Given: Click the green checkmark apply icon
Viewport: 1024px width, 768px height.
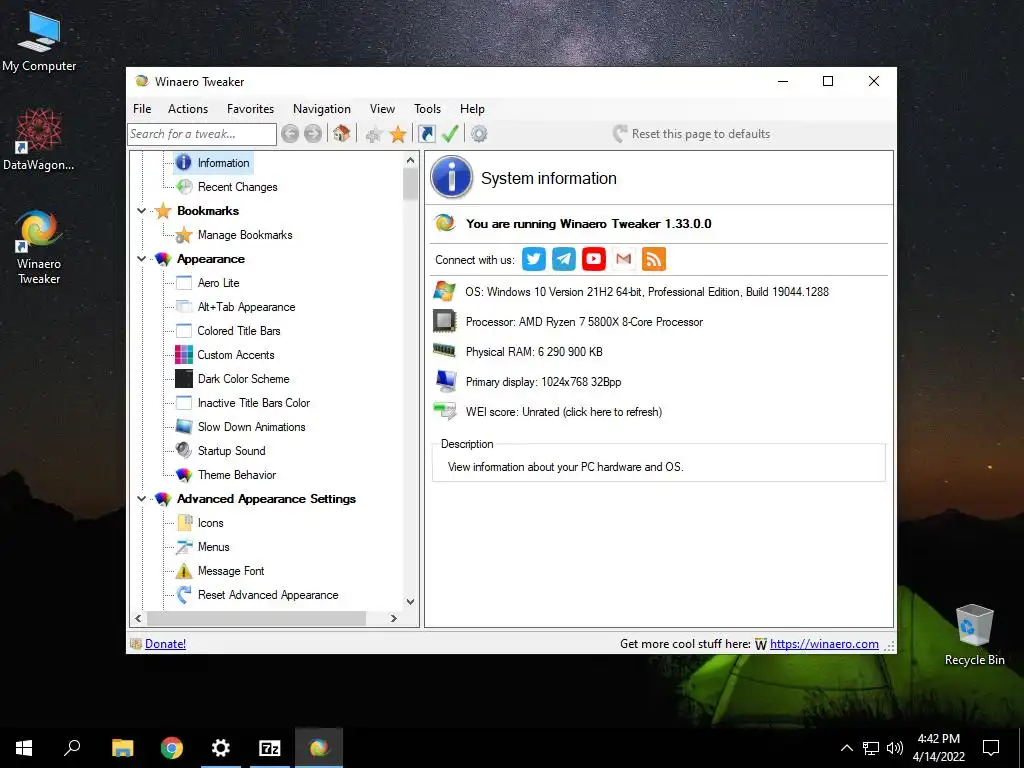Looking at the screenshot, I should coord(450,134).
